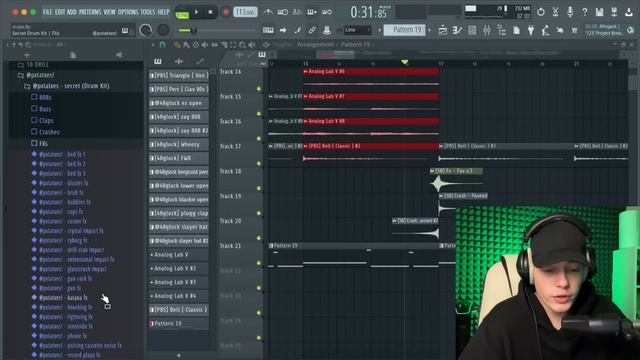
Task: Open the playlist view icon
Action: pyautogui.click(x=442, y=30)
